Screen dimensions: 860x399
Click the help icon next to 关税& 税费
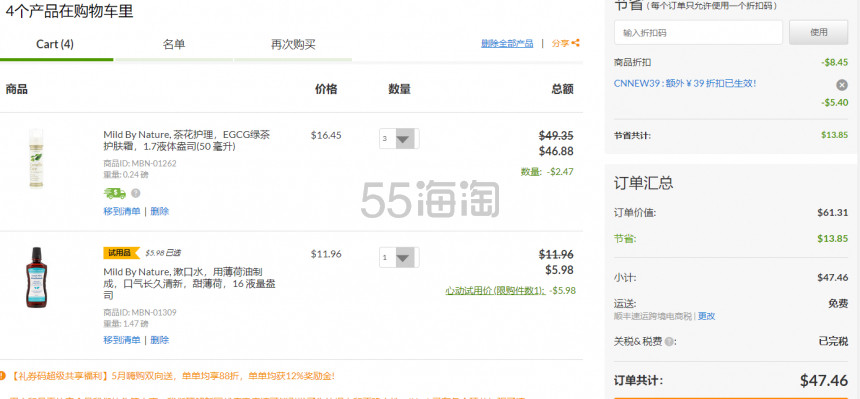[x=669, y=342]
